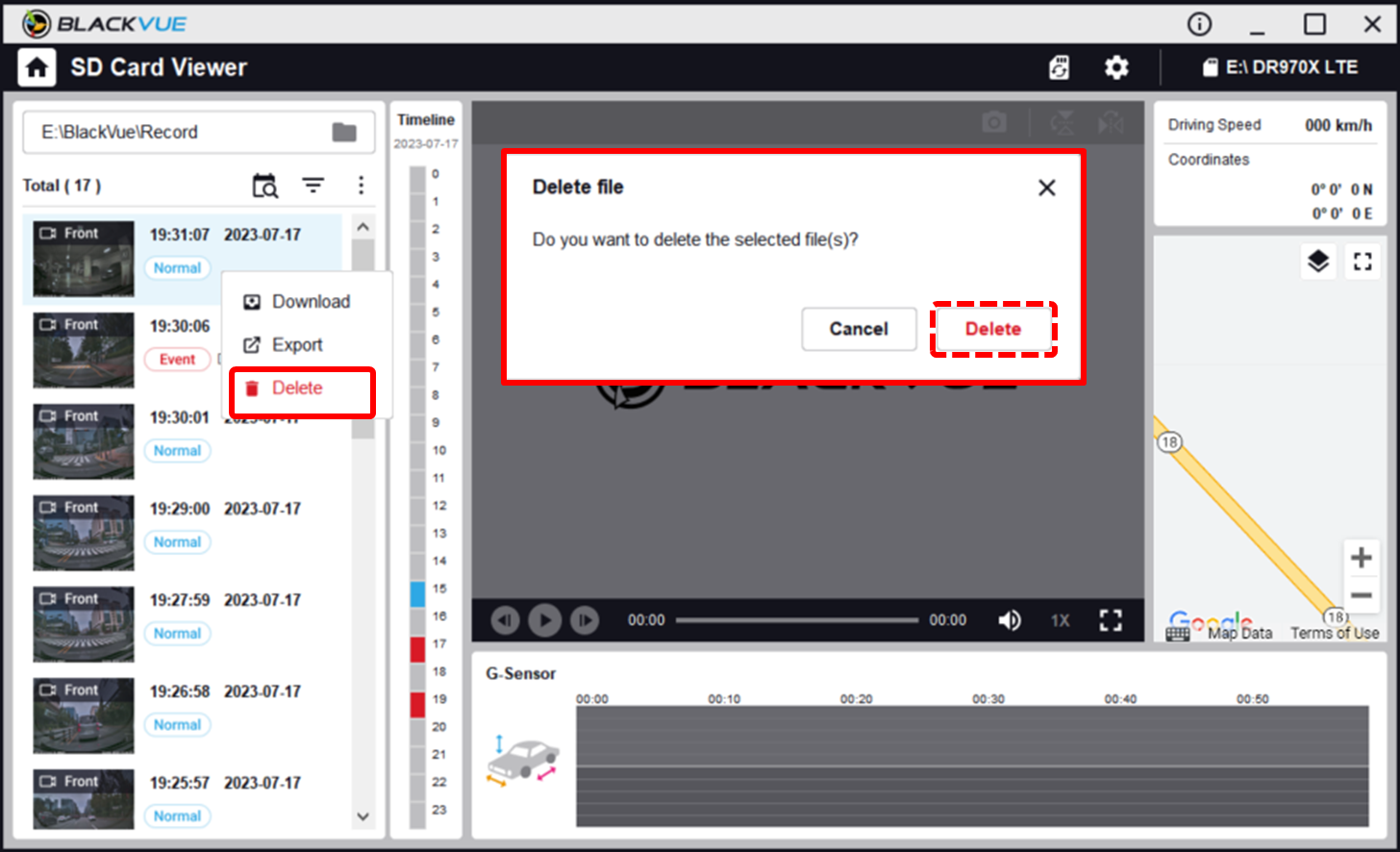Open calendar search for recordings
Viewport: 1400px width, 852px height.
pos(264,186)
